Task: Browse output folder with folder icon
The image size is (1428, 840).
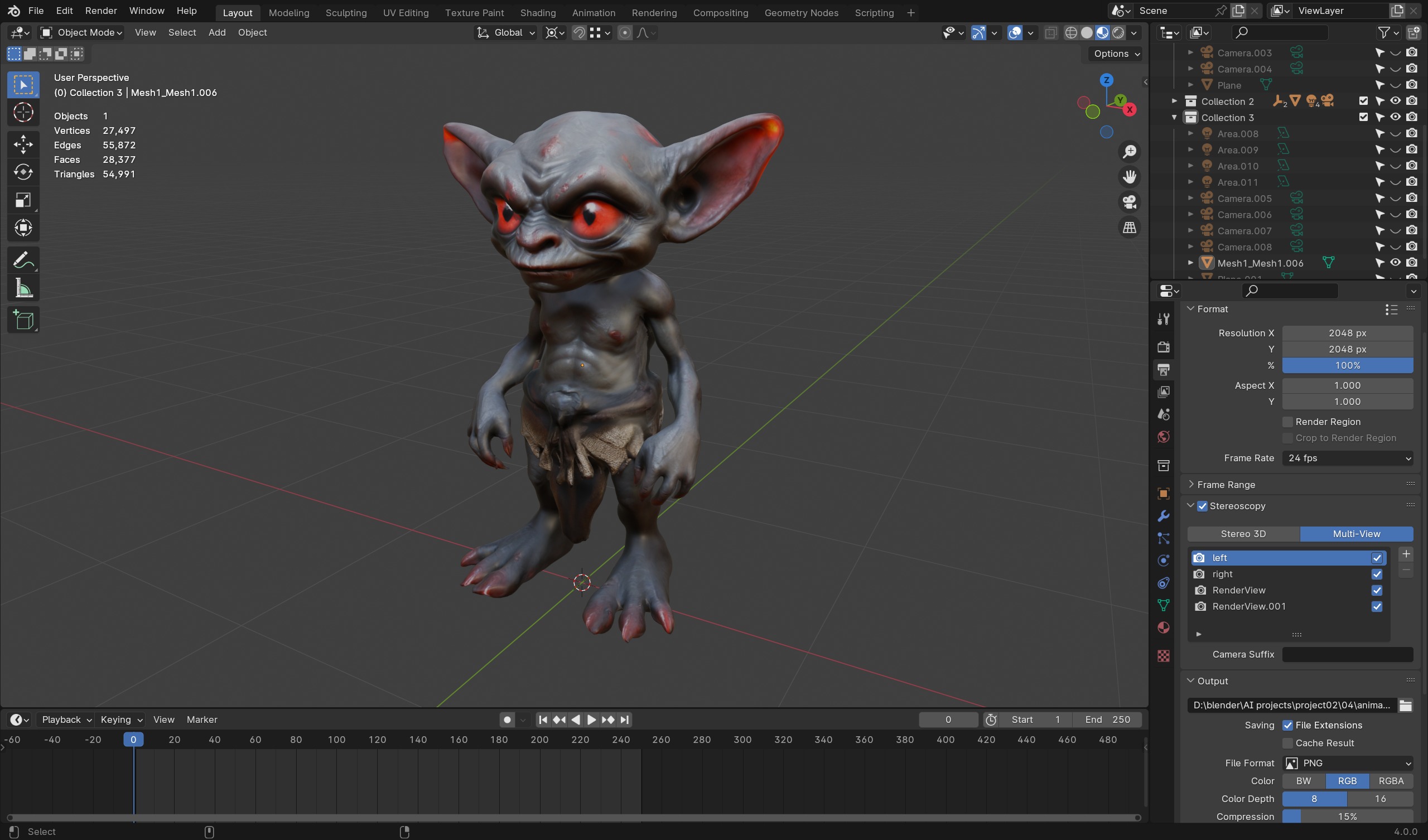Action: click(x=1405, y=705)
